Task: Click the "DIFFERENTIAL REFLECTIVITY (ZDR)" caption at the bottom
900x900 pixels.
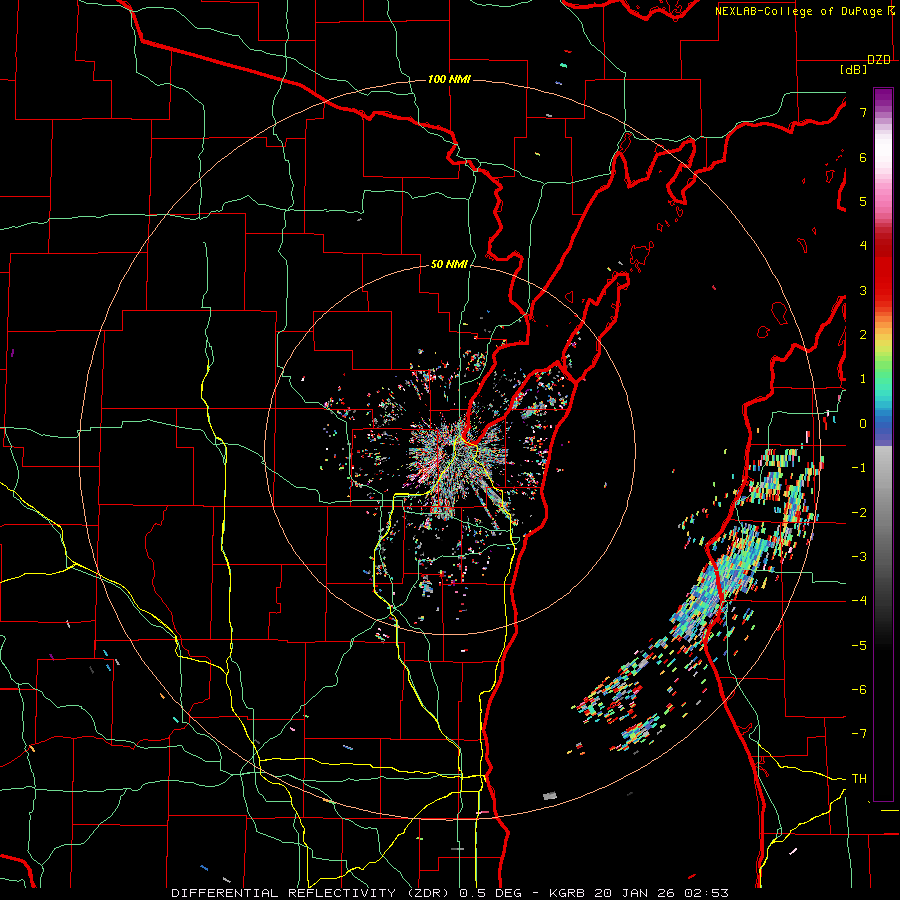Action: tap(313, 893)
